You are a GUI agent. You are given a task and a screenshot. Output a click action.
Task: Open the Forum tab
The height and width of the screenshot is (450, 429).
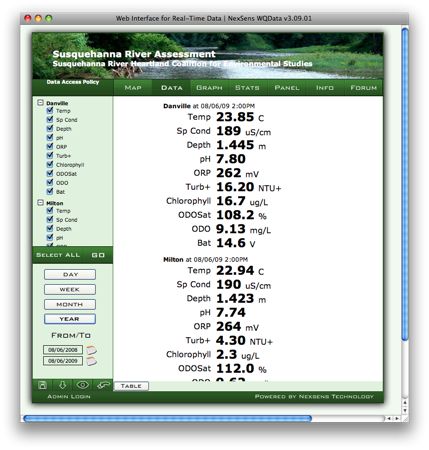click(364, 88)
